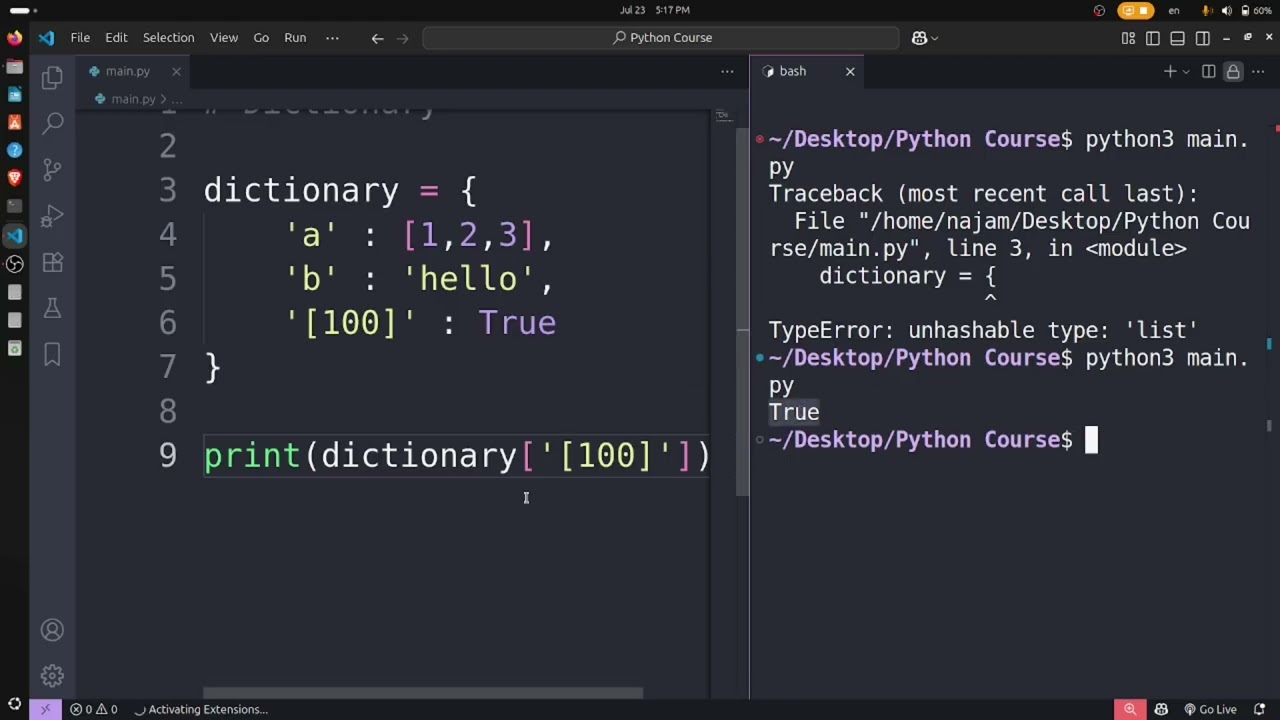
Task: Click the errors and warnings status indicator
Action: 93,709
